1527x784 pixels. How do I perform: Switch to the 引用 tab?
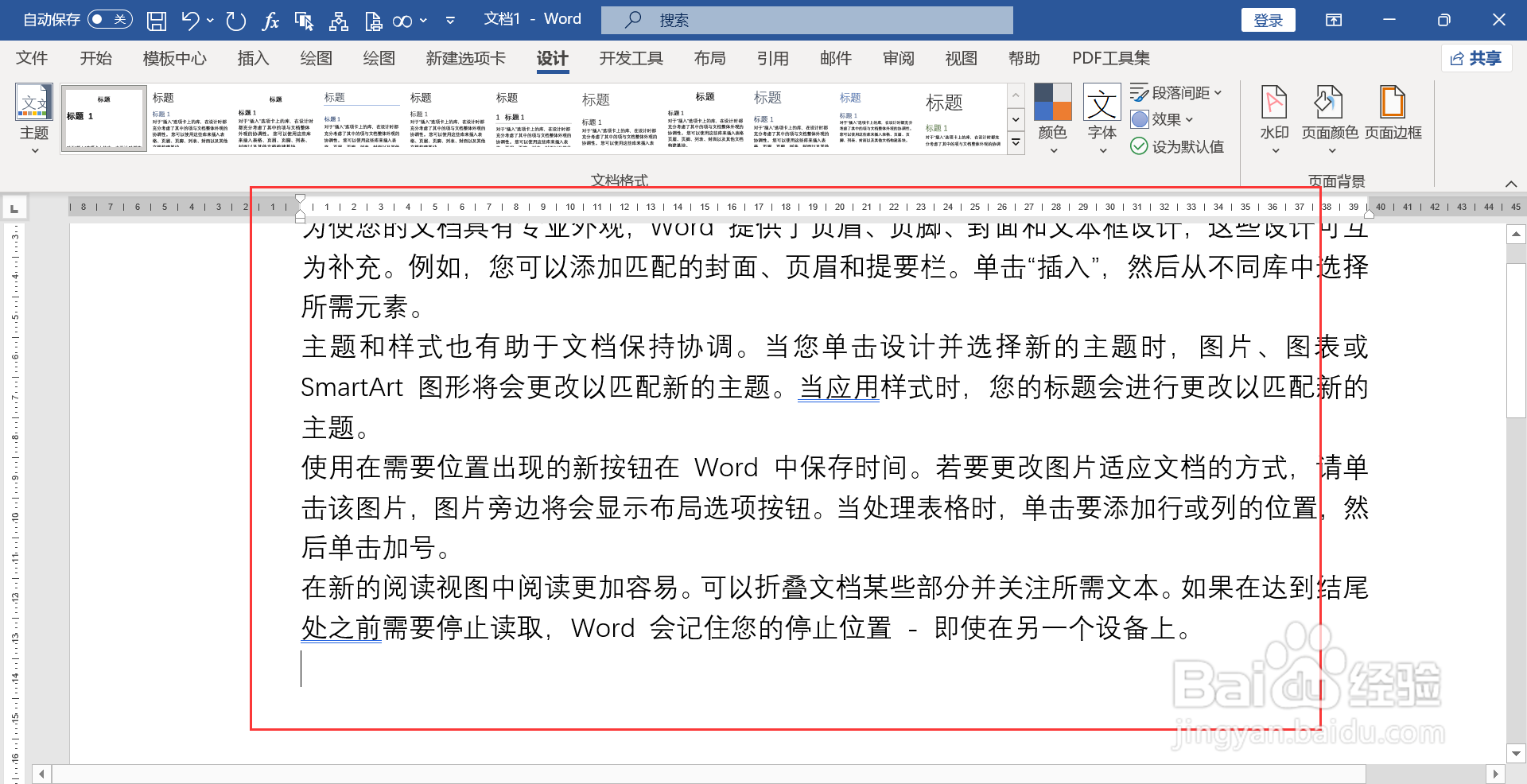(772, 58)
